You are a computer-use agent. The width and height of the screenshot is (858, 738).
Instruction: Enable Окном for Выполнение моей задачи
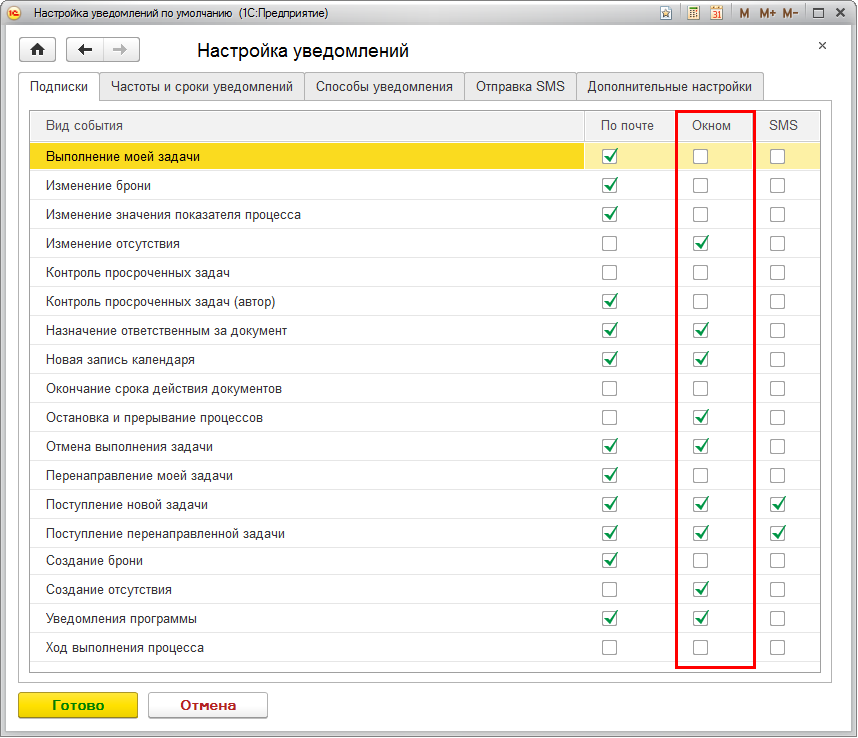[700, 156]
